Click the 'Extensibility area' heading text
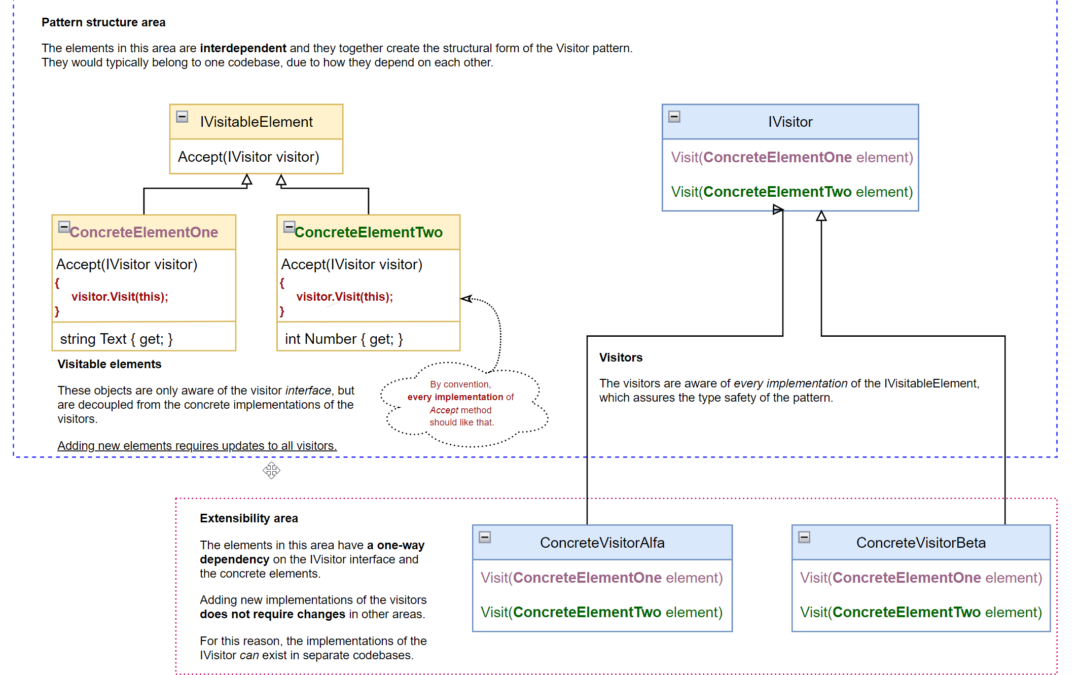The height and width of the screenshot is (675, 1080). coord(248,519)
